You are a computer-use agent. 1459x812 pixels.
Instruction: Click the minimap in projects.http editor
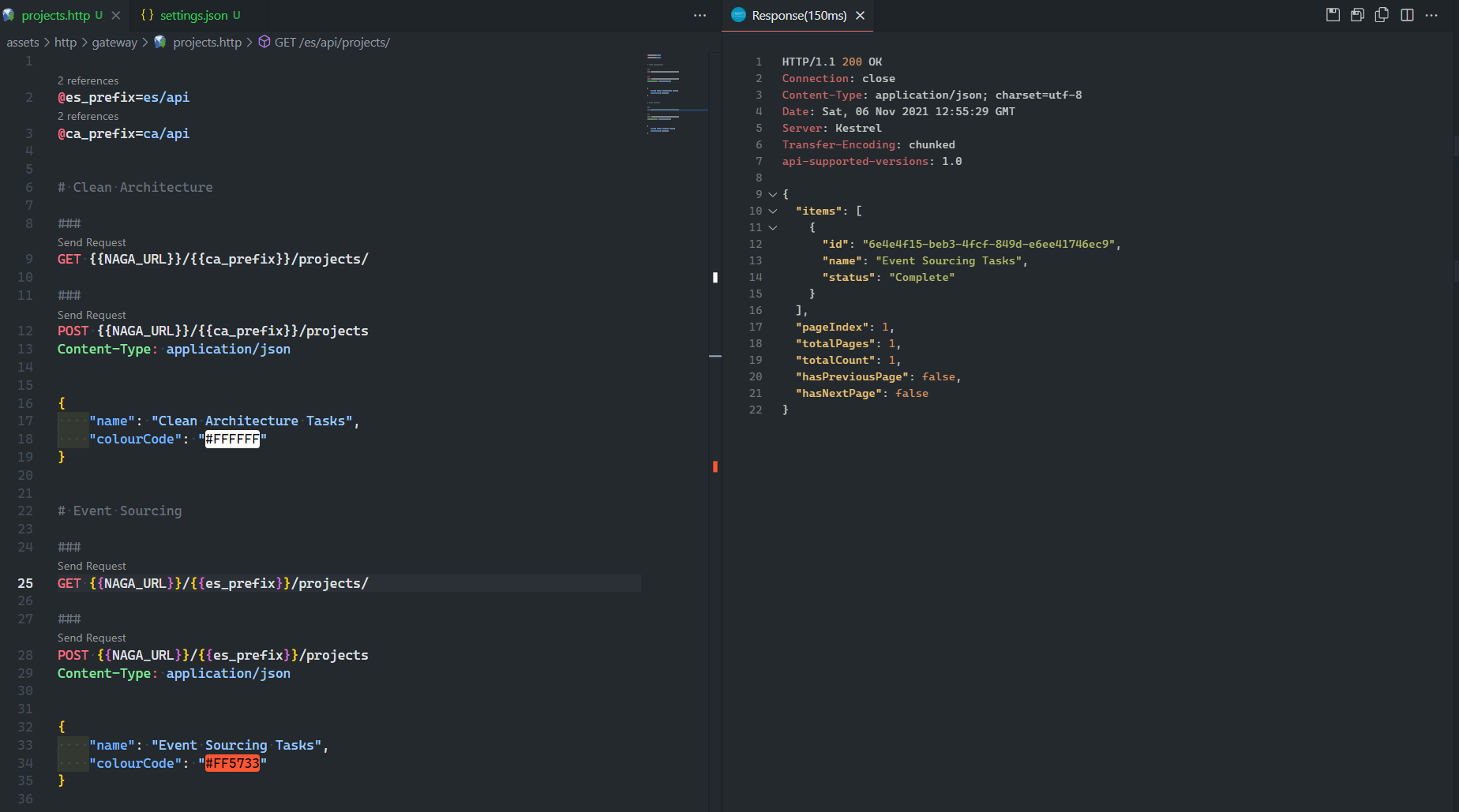677,95
